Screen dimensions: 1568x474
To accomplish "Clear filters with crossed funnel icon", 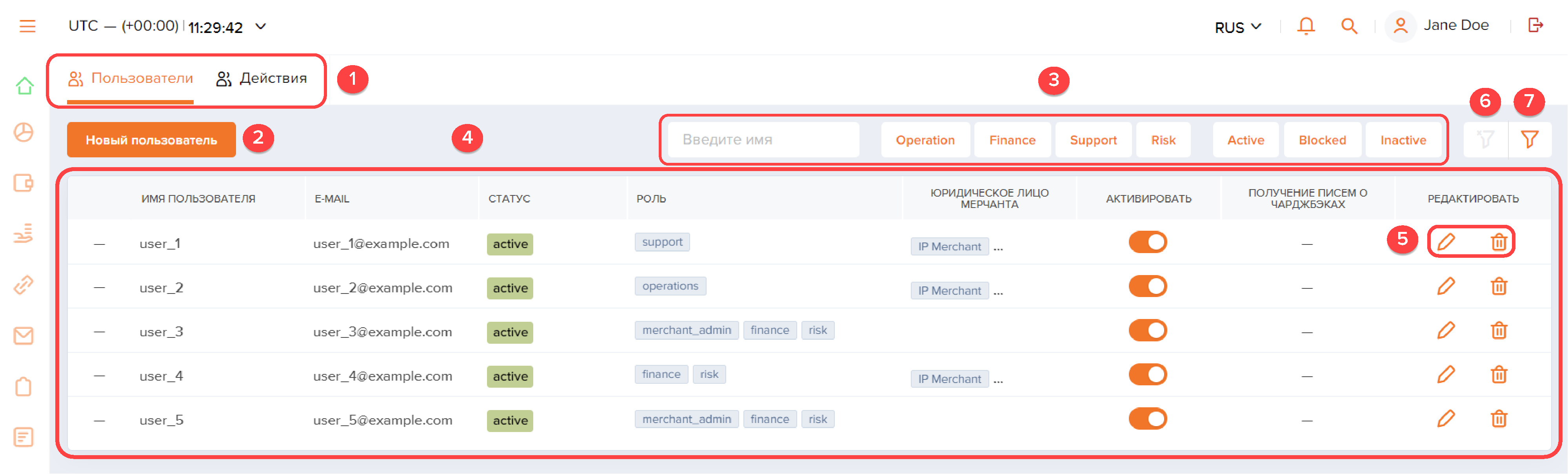I will [1485, 140].
